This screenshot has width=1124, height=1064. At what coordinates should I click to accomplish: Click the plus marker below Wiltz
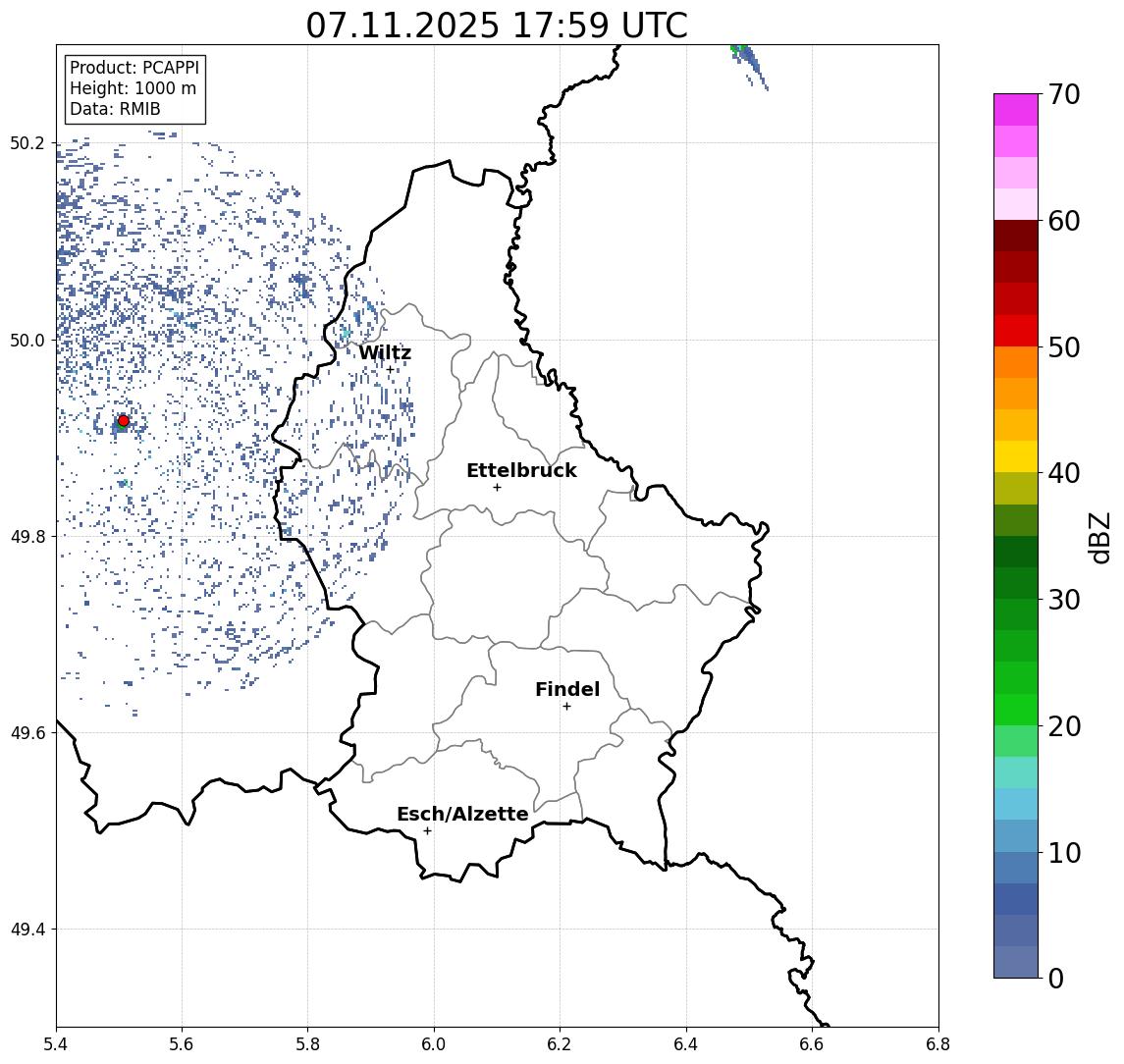pos(390,370)
